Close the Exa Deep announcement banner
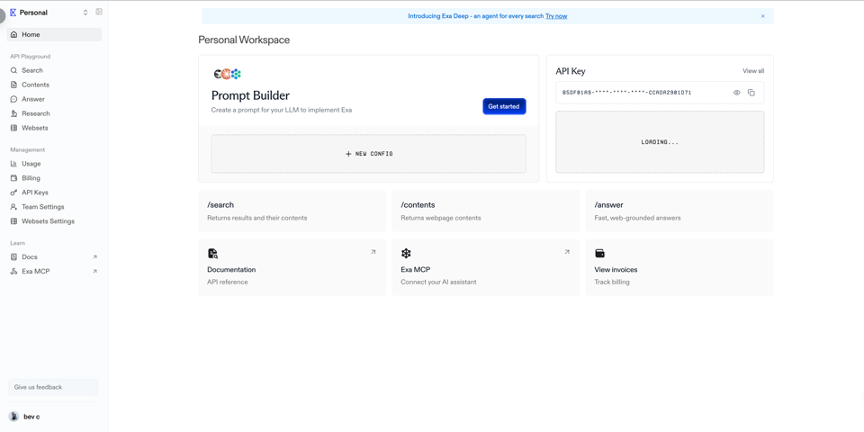The height and width of the screenshot is (432, 864). click(762, 16)
